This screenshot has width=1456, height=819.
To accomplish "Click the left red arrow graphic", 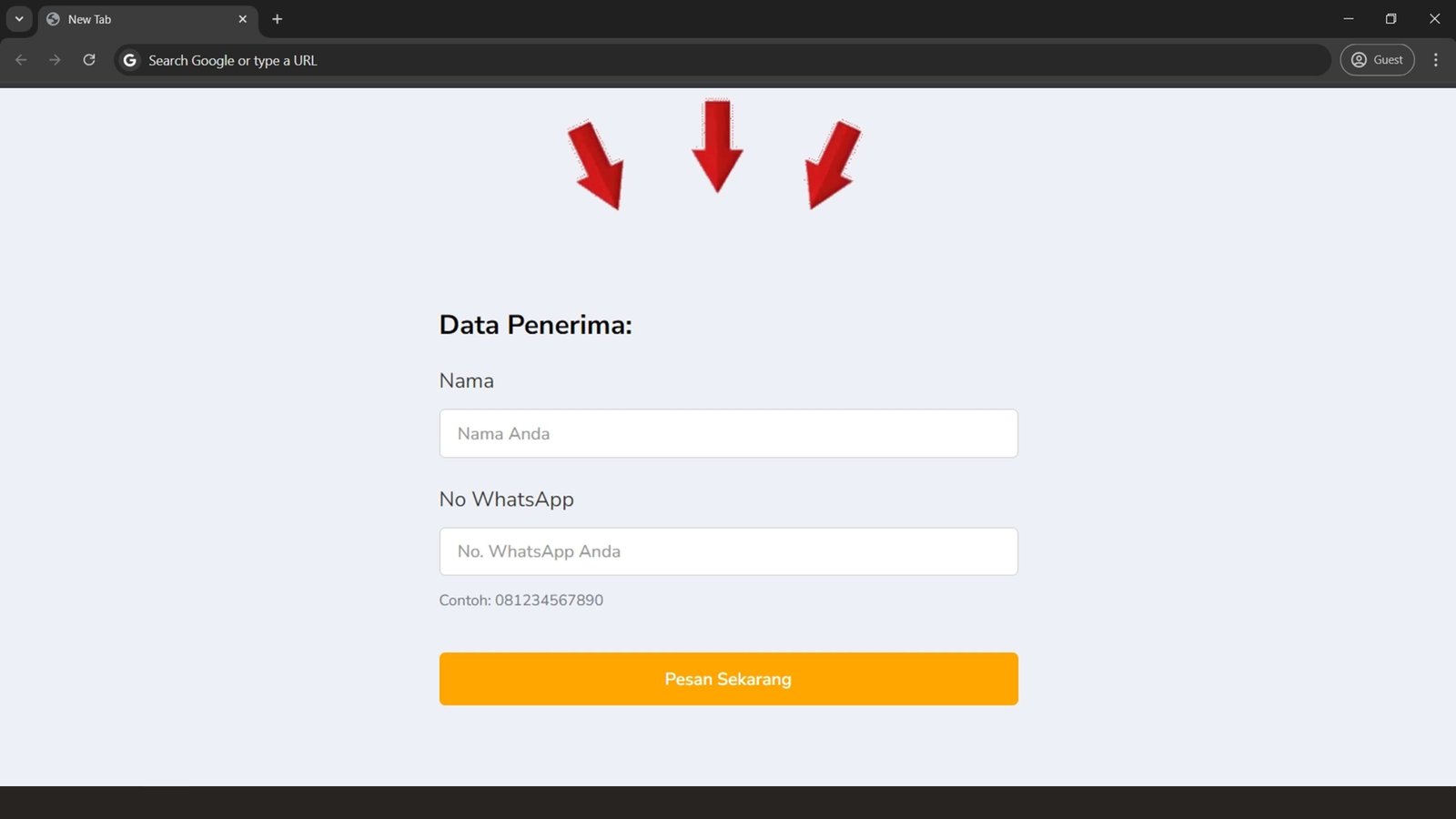I will click(597, 166).
